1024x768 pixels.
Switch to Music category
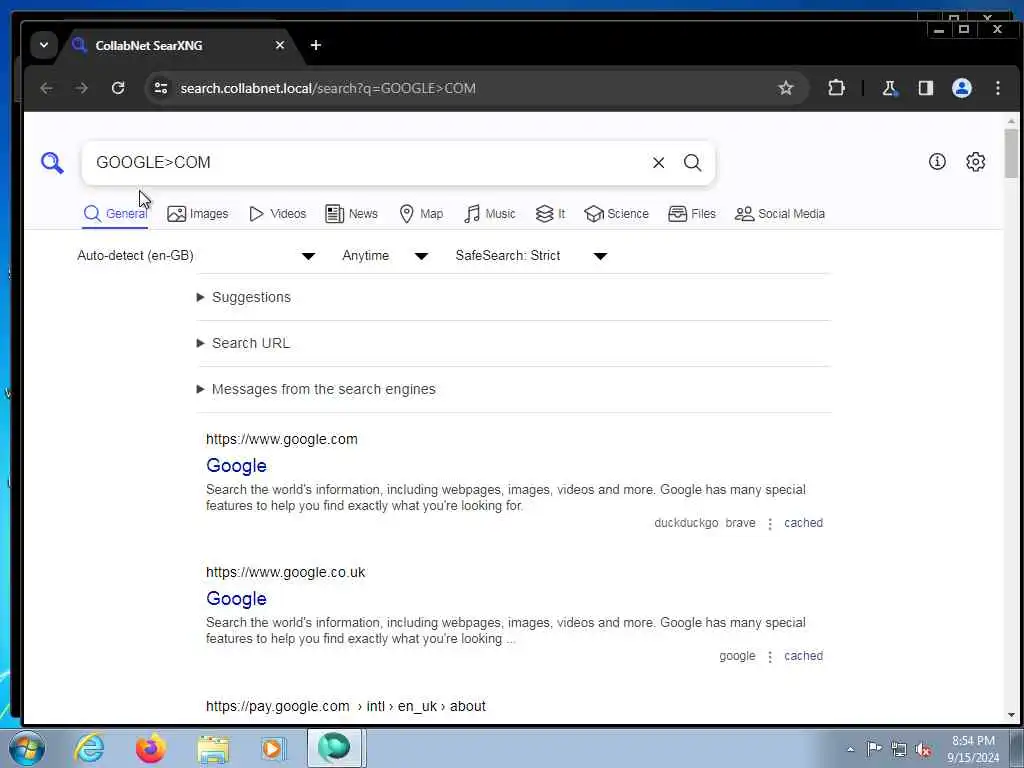tap(489, 214)
